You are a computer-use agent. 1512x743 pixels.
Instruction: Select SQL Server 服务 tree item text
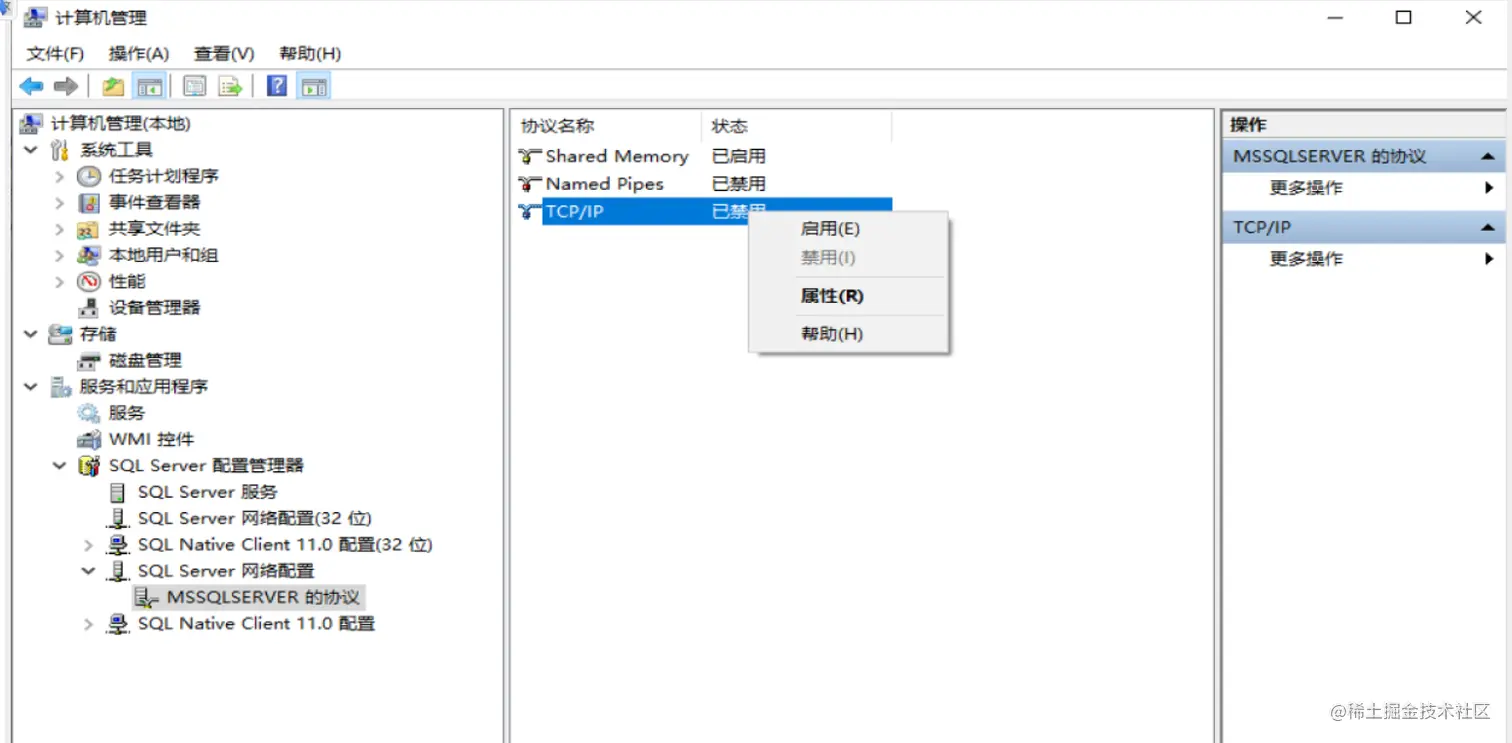pos(208,492)
